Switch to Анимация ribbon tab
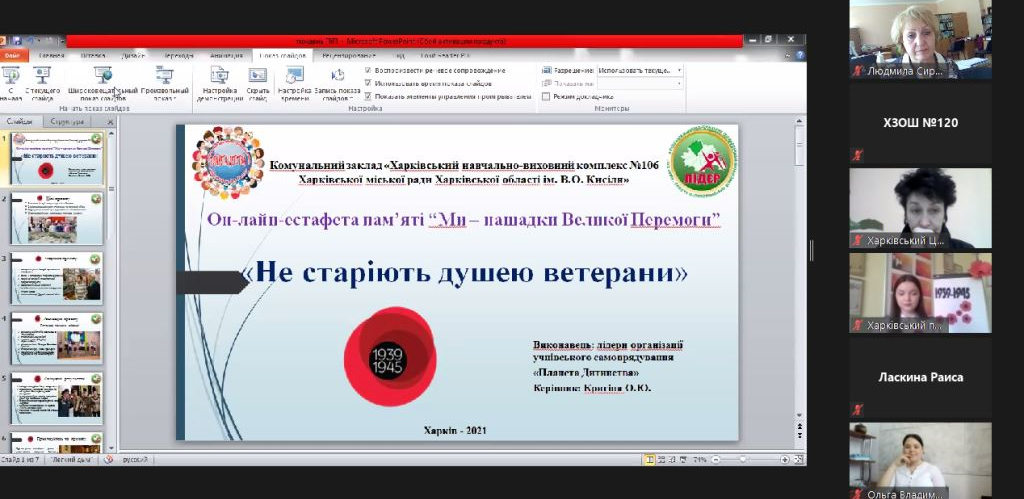The width and height of the screenshot is (1024, 499). click(225, 56)
